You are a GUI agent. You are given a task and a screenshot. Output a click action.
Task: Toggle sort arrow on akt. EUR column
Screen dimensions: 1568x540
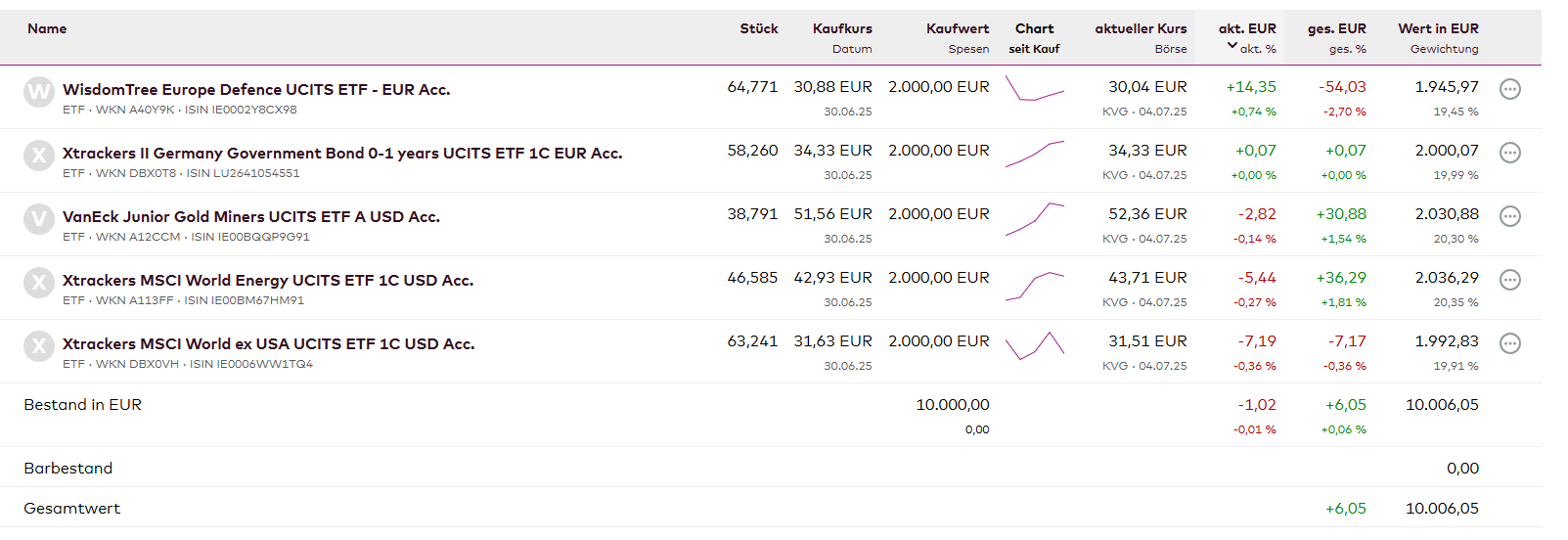pyautogui.click(x=1232, y=46)
